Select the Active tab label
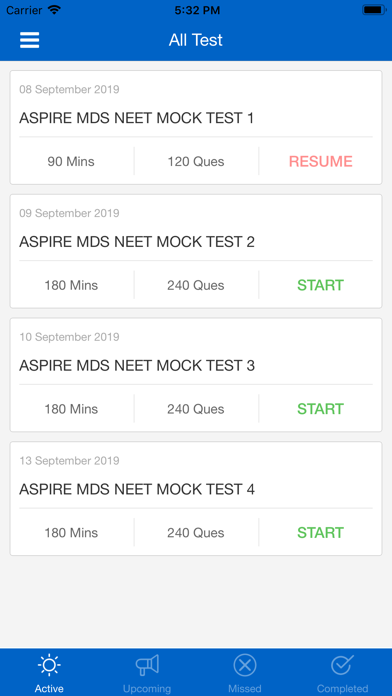This screenshot has height=696, width=392. tap(49, 688)
